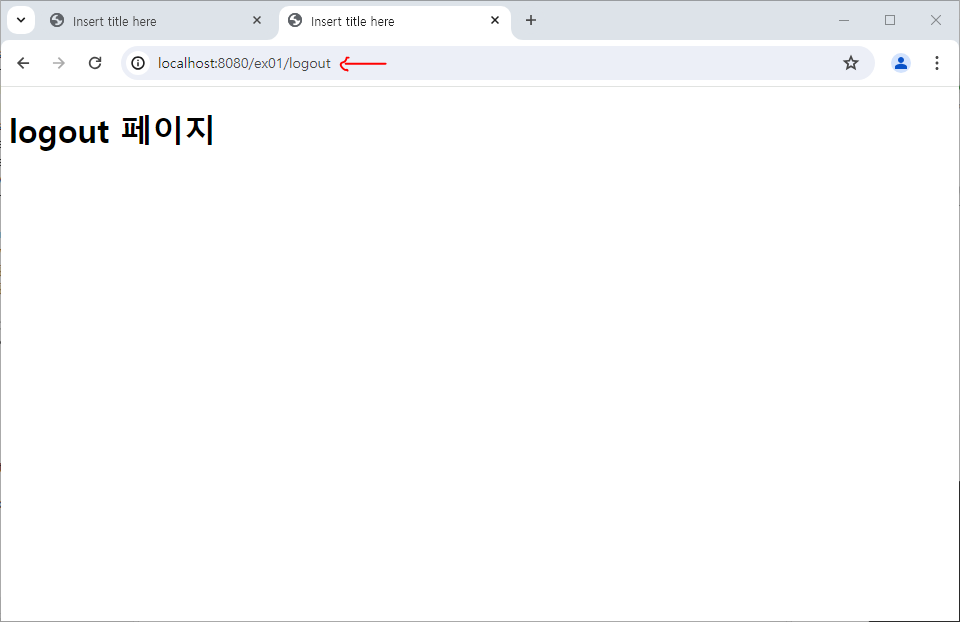The height and width of the screenshot is (622, 960).
Task: Go back to the previous page
Action: (23, 63)
